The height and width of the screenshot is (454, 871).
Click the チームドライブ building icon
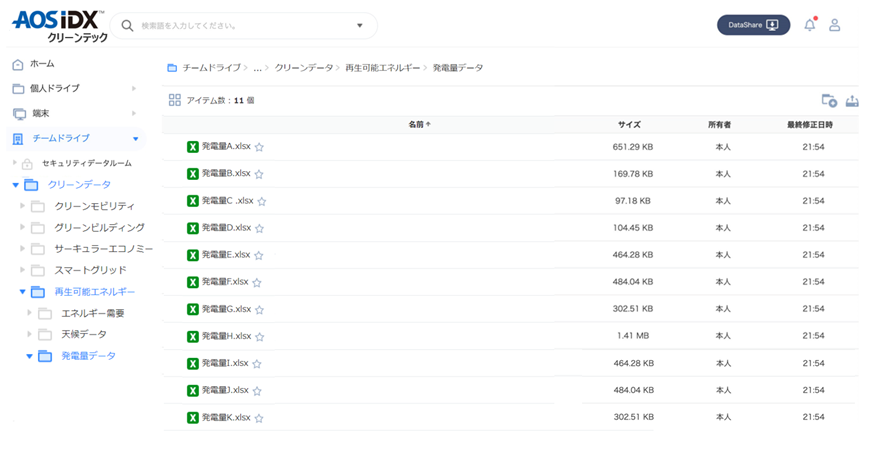(18, 139)
